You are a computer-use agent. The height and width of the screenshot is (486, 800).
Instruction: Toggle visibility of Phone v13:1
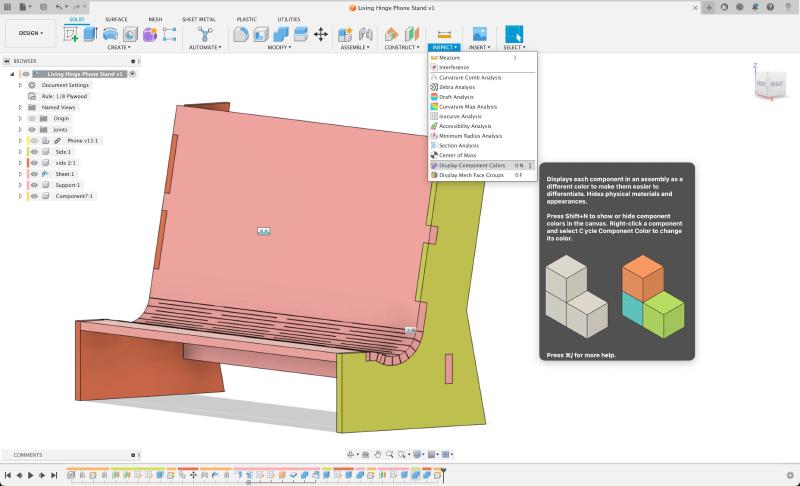click(34, 141)
